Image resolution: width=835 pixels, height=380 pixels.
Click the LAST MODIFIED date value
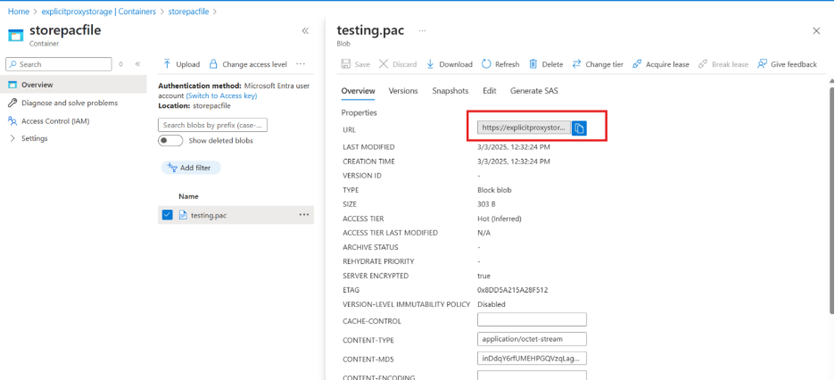[x=513, y=147]
